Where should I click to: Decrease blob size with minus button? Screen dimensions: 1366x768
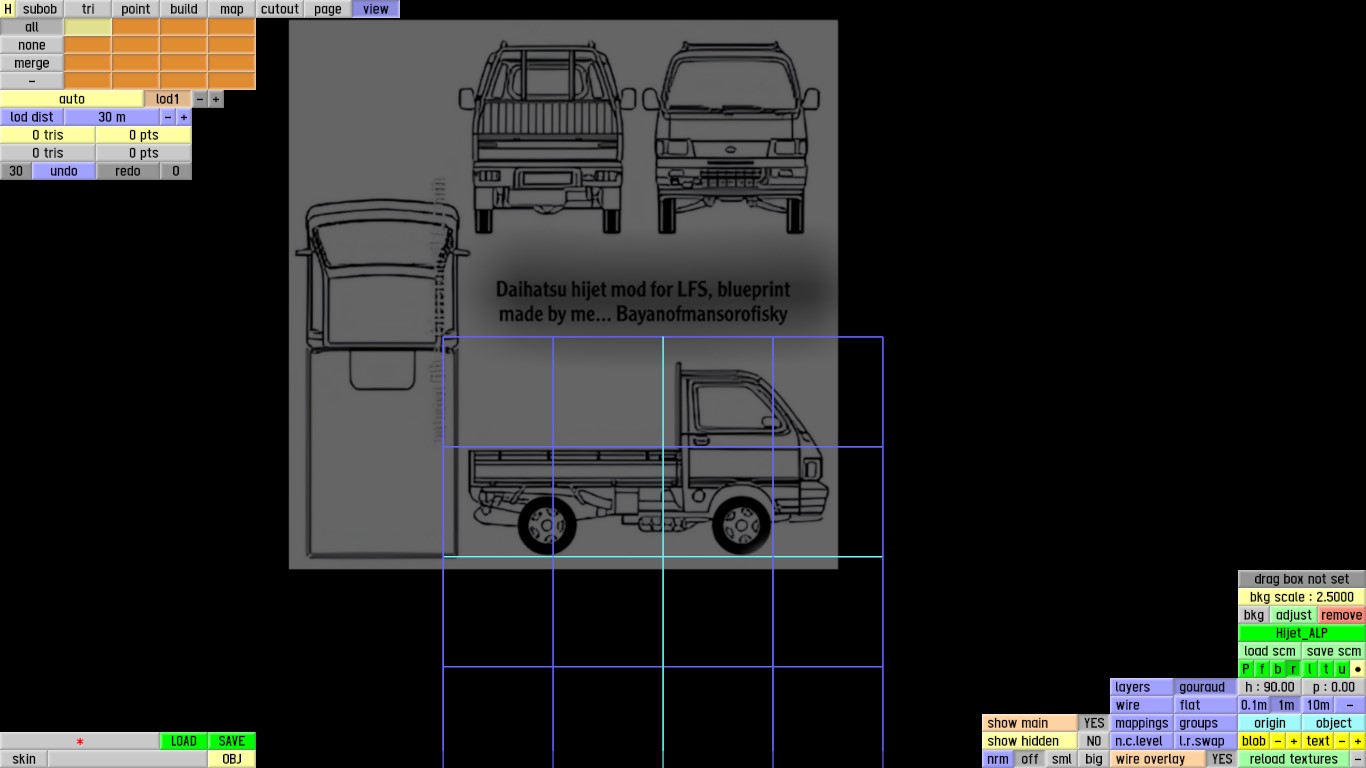tap(1278, 741)
